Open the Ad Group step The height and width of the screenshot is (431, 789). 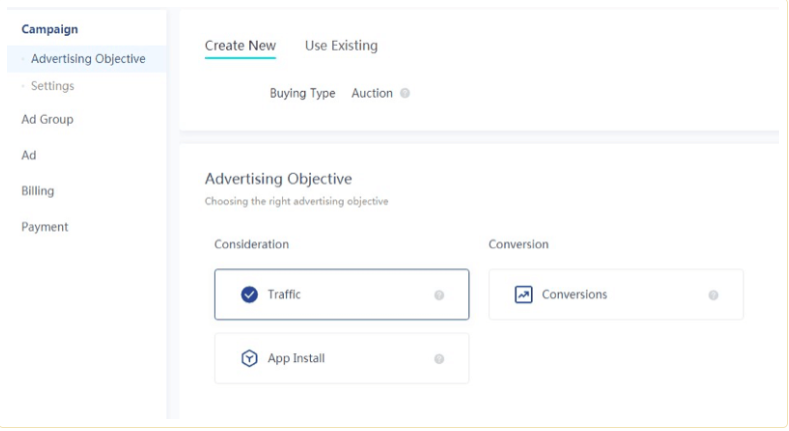point(47,119)
